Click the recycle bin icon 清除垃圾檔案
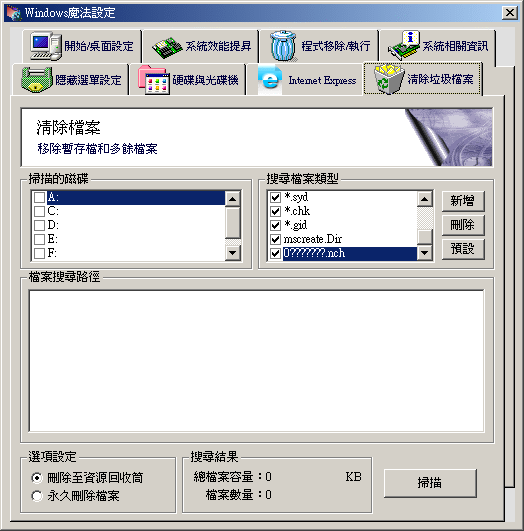 coord(389,79)
